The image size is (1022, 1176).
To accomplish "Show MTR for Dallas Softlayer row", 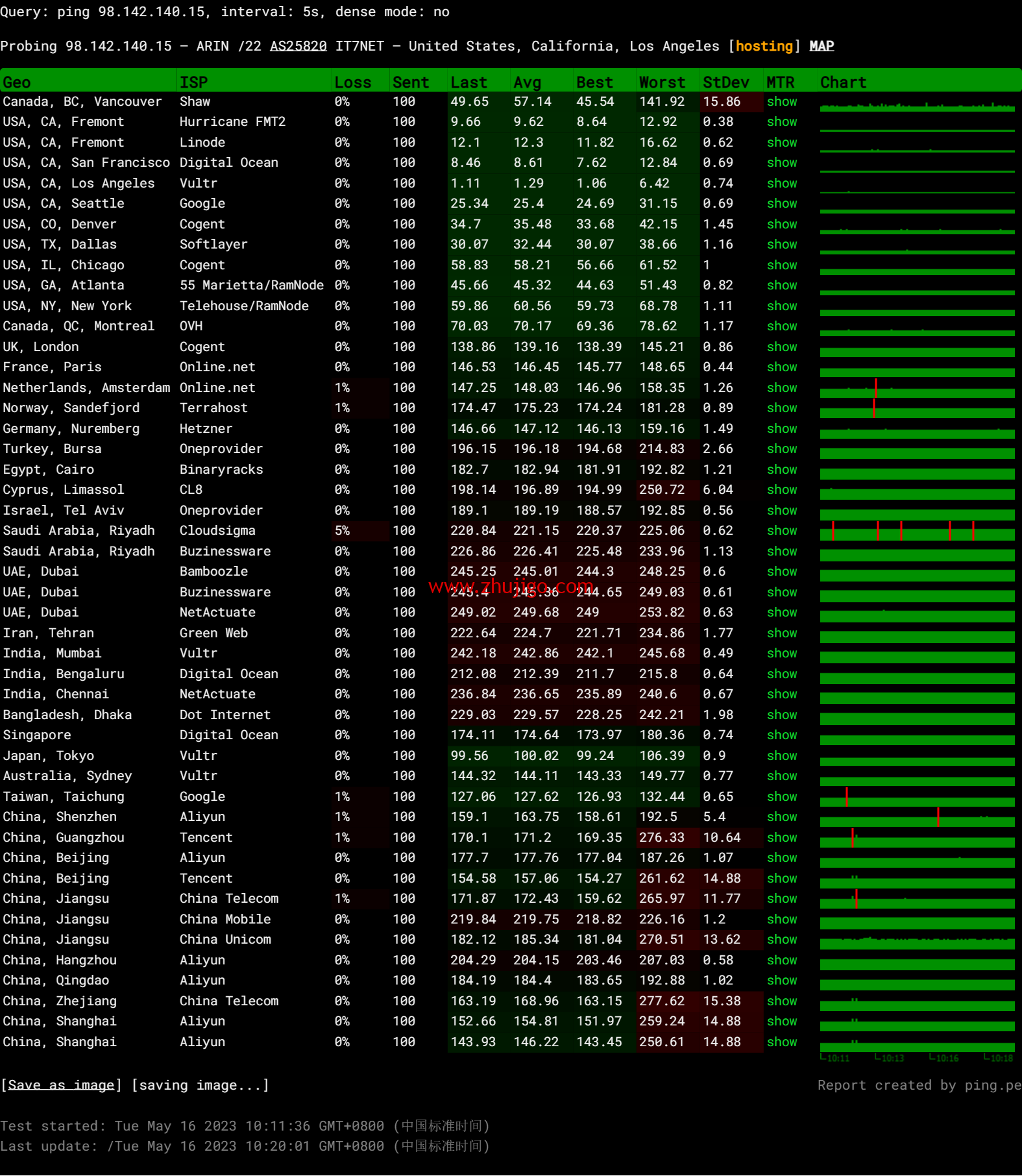I will (782, 245).
